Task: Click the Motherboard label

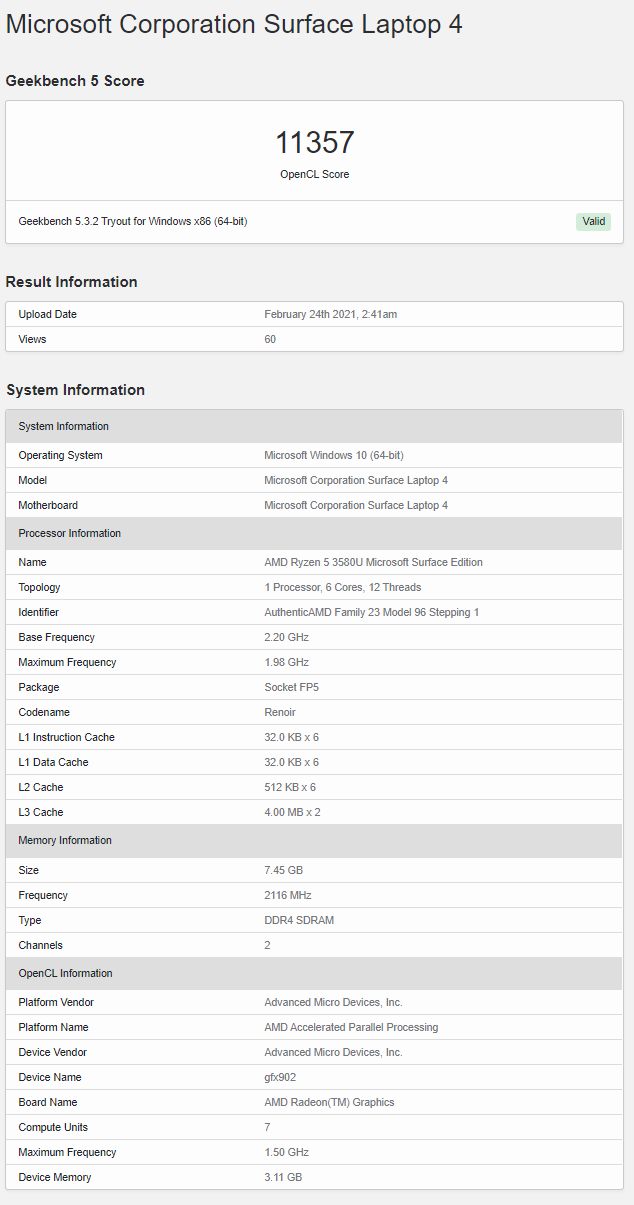Action: click(x=48, y=505)
